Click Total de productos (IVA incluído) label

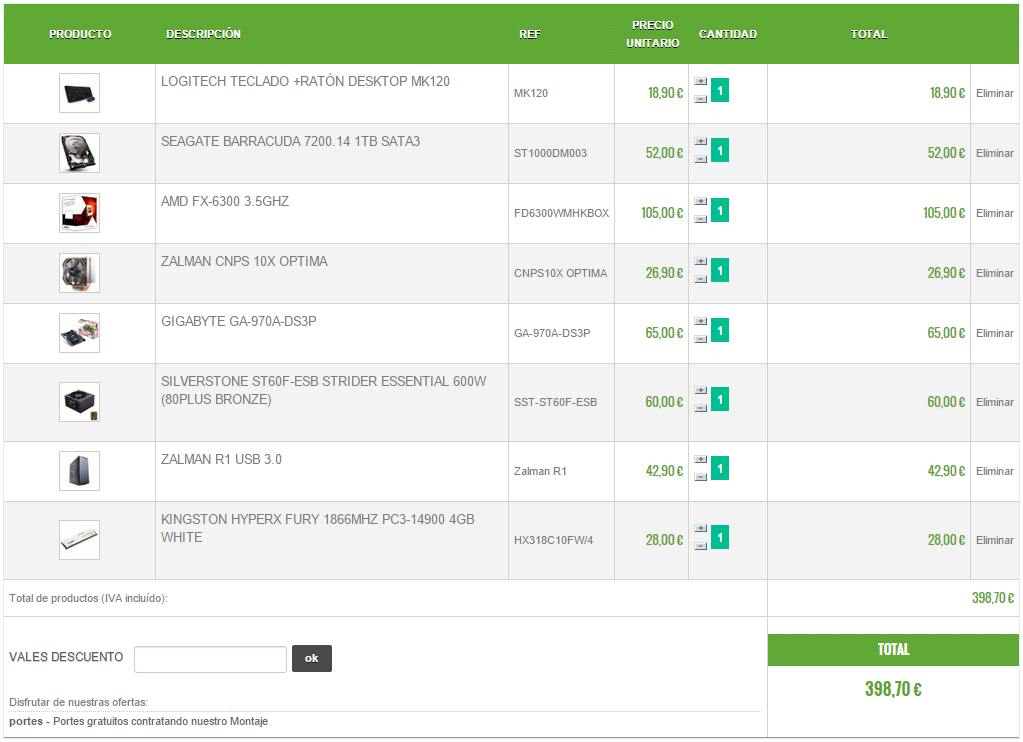88,598
